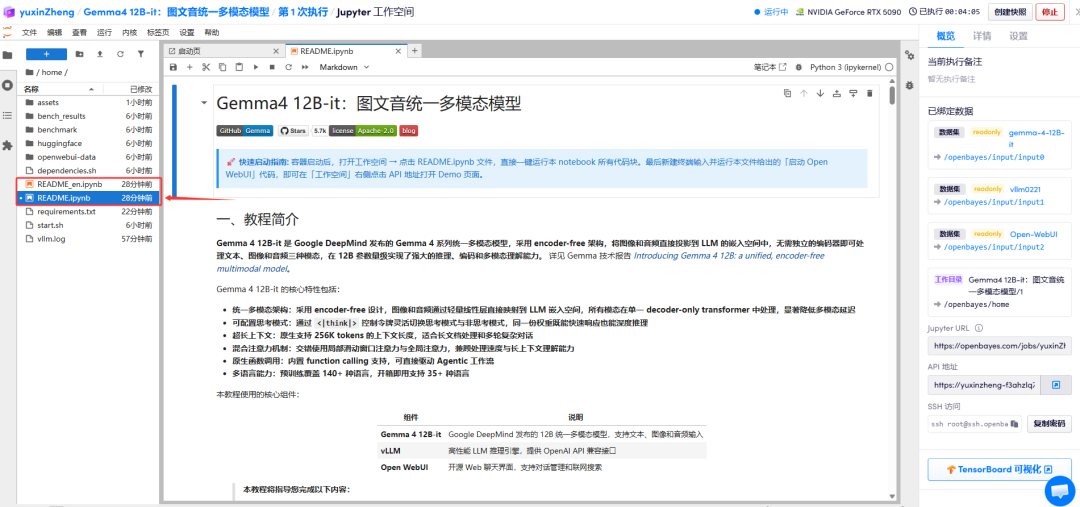Insert a cell above the current cell
Image resolution: width=1080 pixels, height=507 pixels.
[837, 93]
